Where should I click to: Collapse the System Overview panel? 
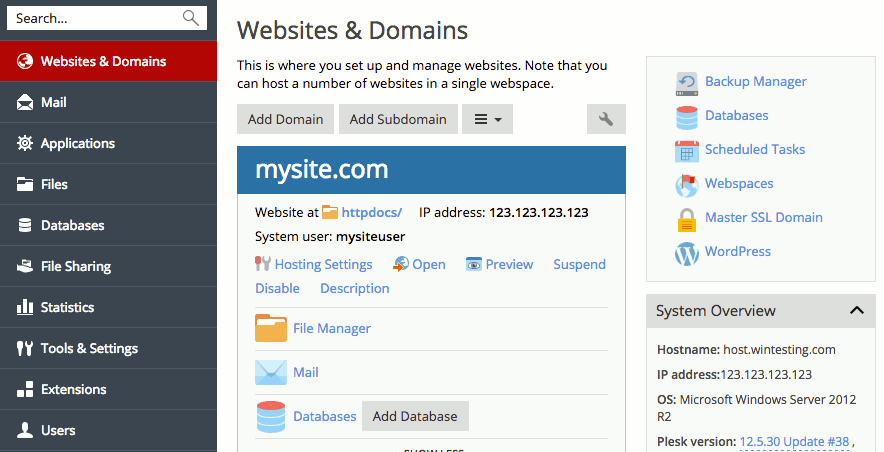point(857,310)
